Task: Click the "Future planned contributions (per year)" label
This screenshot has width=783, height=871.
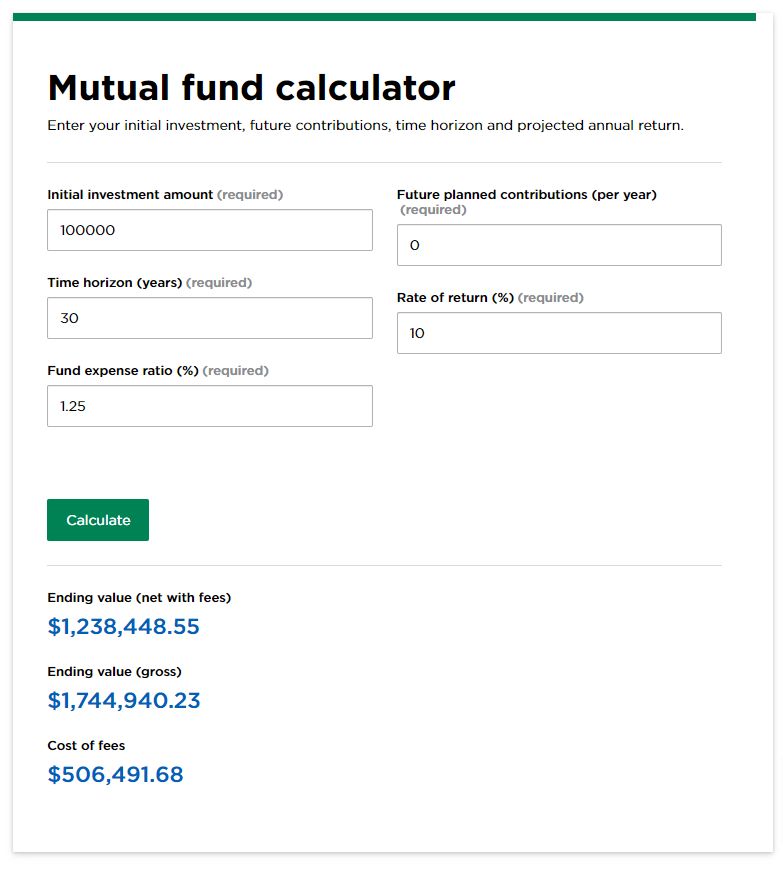Action: click(x=526, y=195)
